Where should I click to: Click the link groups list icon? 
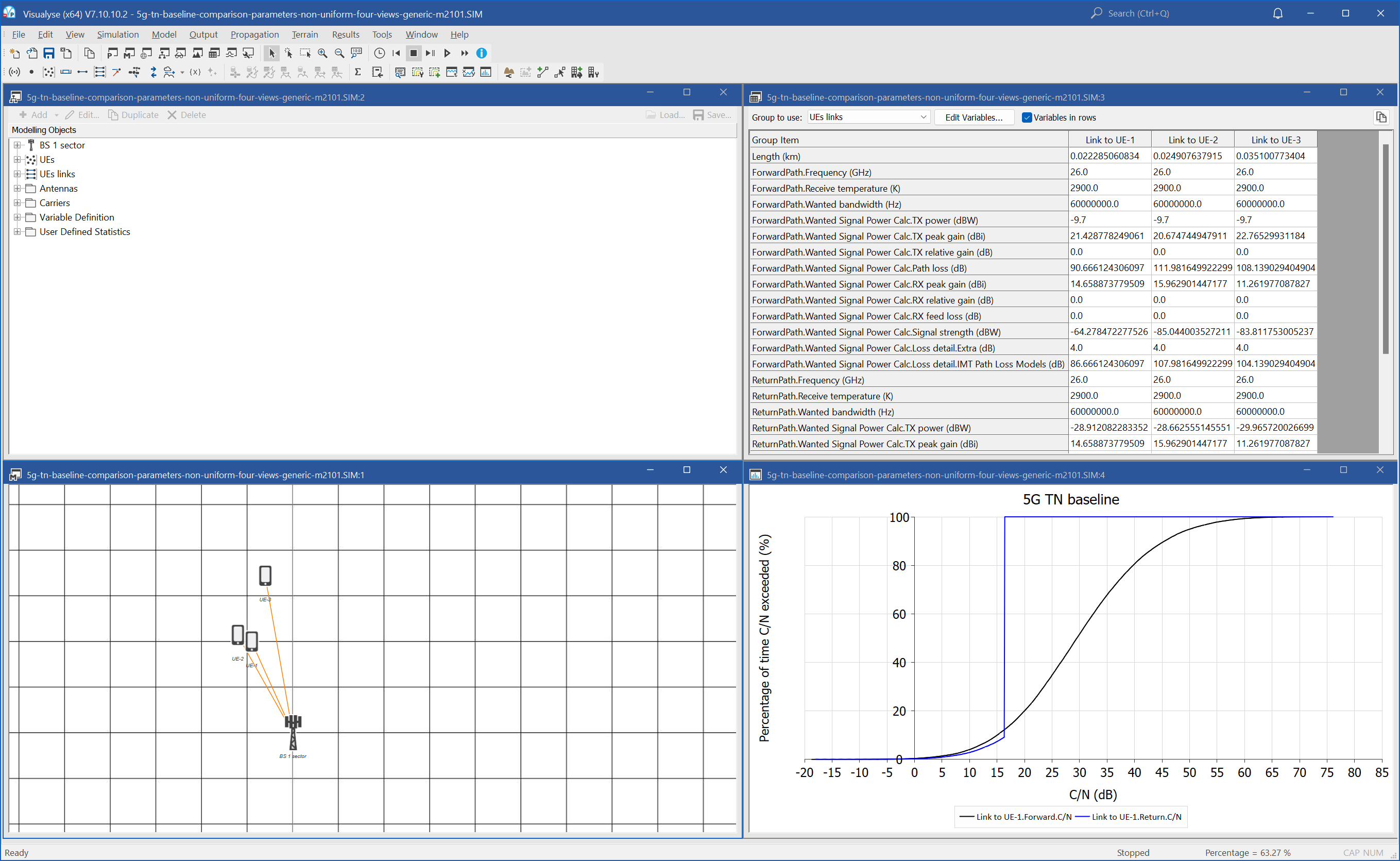99,72
